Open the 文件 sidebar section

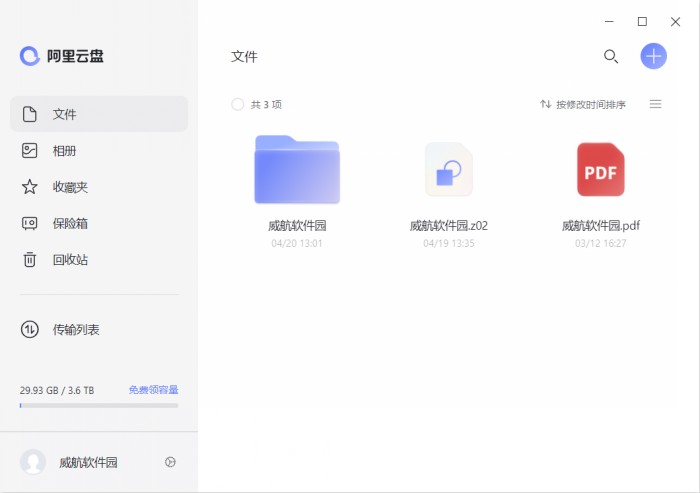[x=99, y=114]
